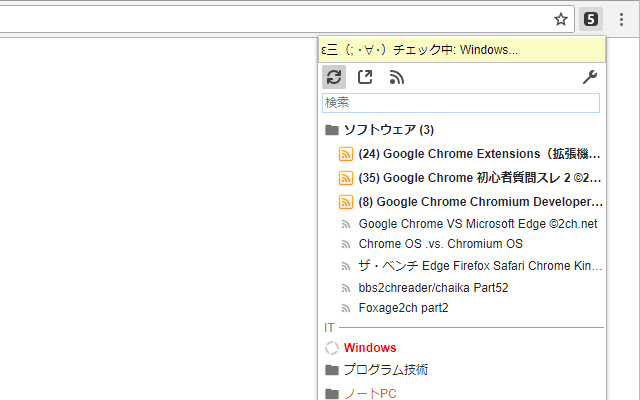This screenshot has width=640, height=400.
Task: Click the RSS feed icon in popup toolbar
Action: click(396, 77)
